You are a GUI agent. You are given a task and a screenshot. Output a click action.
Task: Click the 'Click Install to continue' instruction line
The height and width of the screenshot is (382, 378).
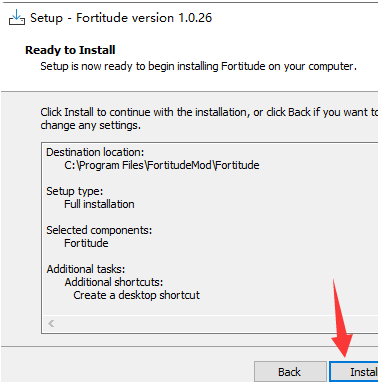tap(209, 112)
